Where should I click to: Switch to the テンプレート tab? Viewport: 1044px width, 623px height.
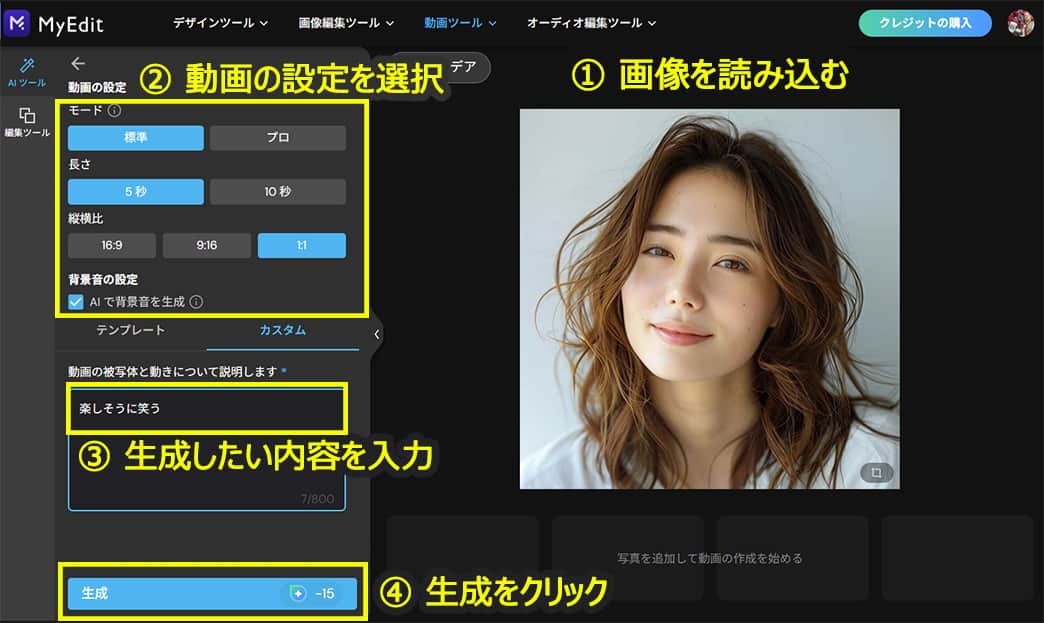pos(132,331)
